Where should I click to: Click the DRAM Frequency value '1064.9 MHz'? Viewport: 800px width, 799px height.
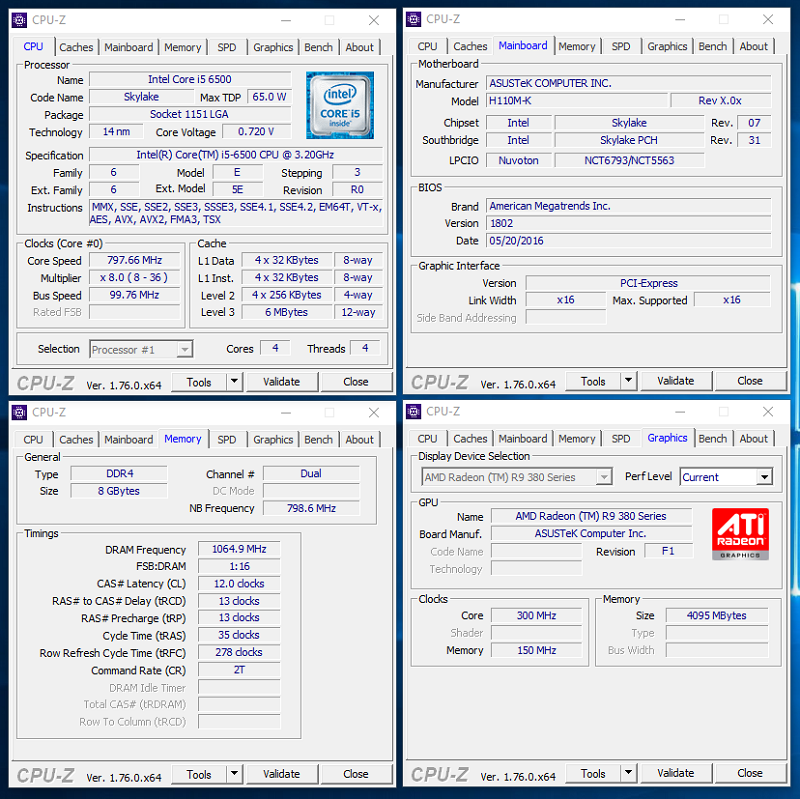239,549
